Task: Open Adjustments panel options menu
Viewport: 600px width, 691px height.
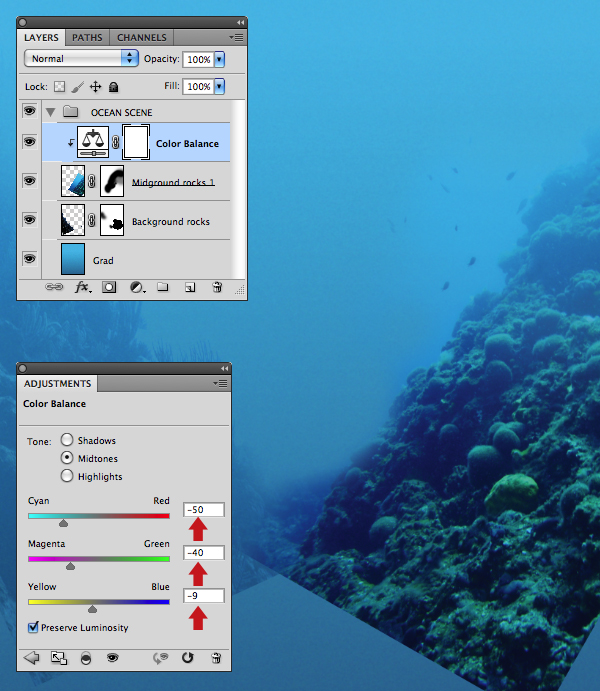Action: click(220, 384)
